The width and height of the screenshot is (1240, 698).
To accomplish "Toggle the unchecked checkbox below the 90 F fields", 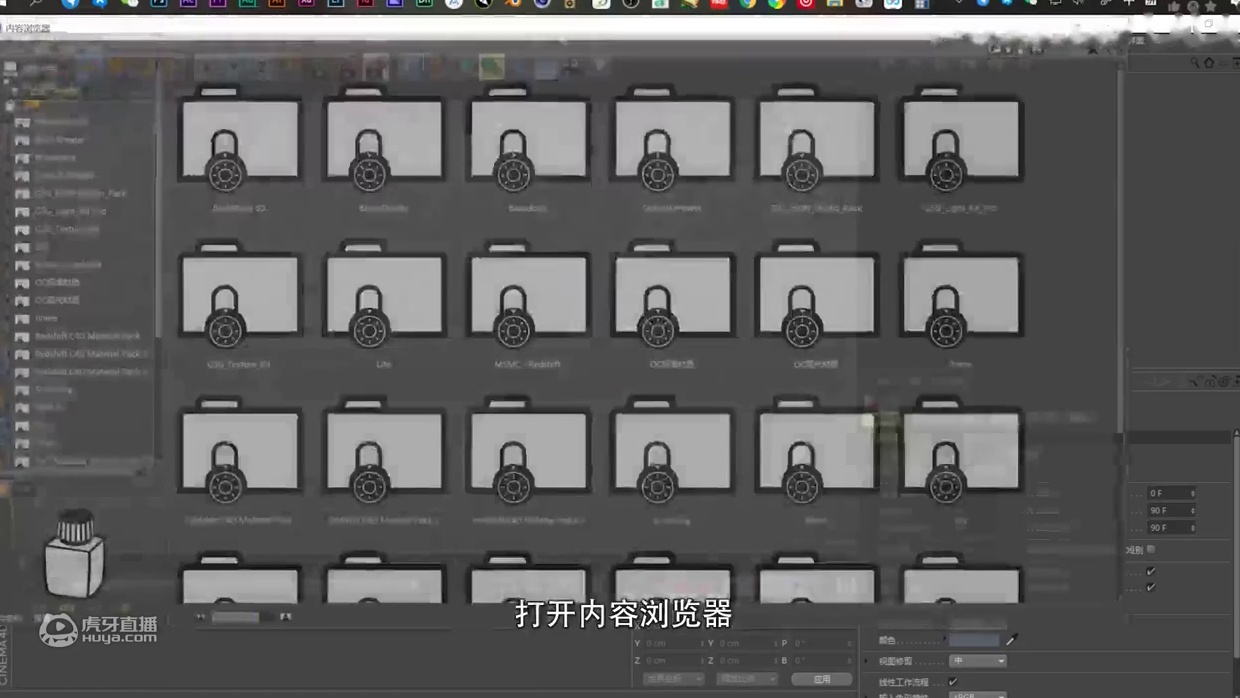I will point(1152,549).
